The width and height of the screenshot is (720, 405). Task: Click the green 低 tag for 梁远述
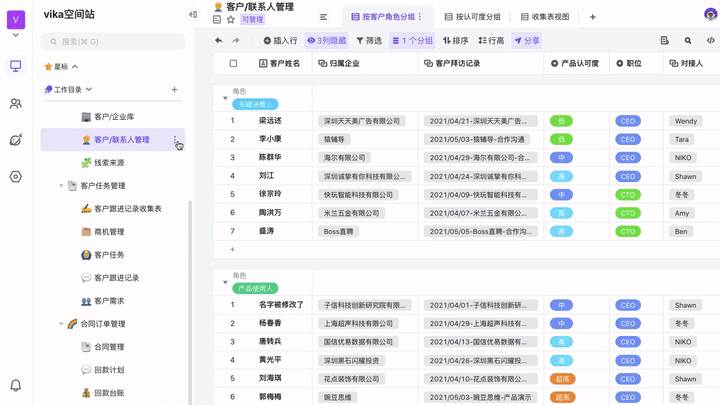561,121
